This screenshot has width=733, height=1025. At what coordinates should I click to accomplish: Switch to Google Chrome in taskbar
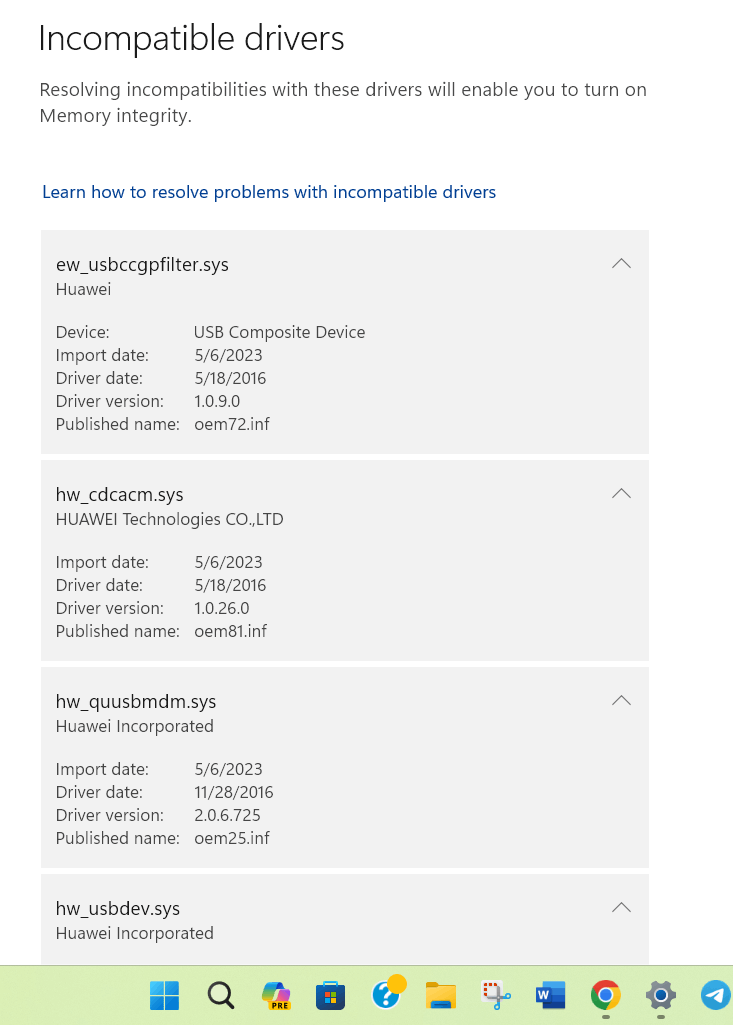(x=605, y=995)
